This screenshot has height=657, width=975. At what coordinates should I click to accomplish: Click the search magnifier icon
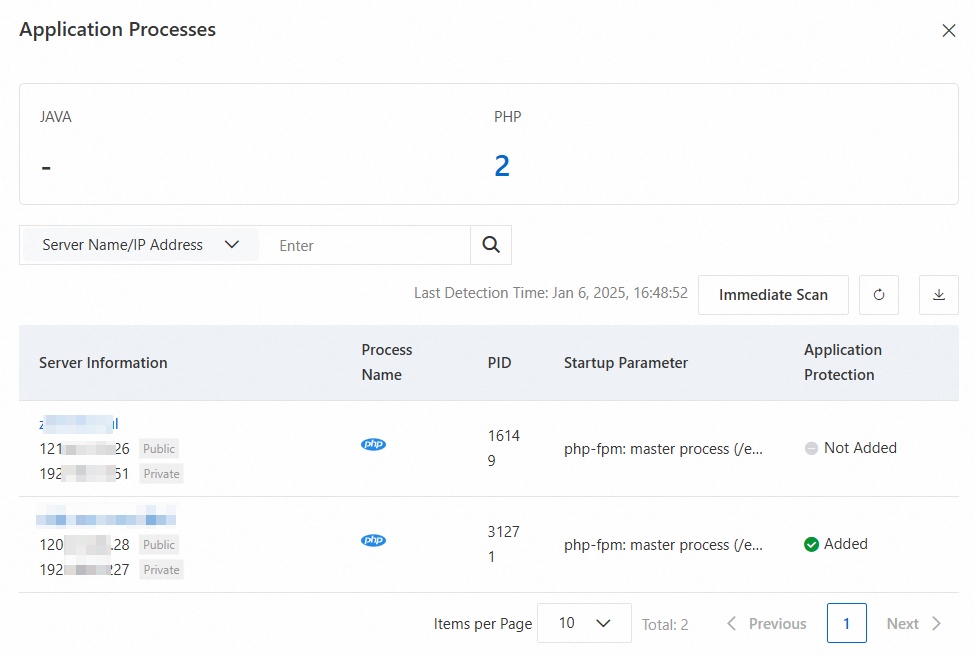pos(491,245)
